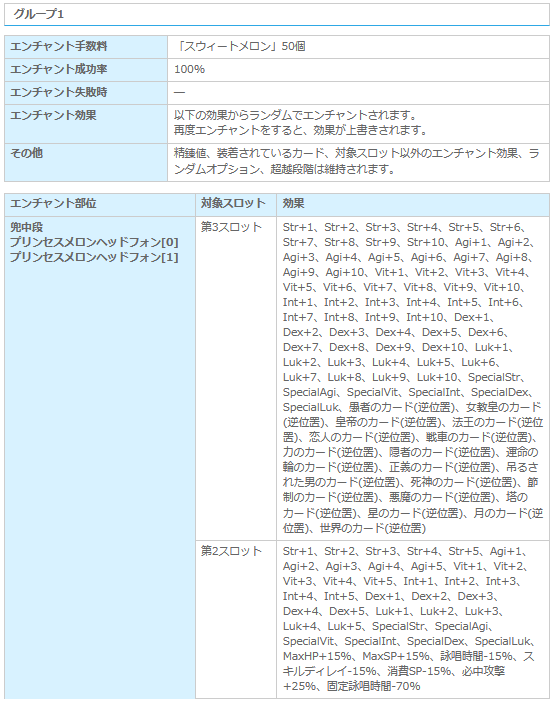Click プリンセスメロンヘッドフォン[1] item name
The image size is (554, 701).
94,258
